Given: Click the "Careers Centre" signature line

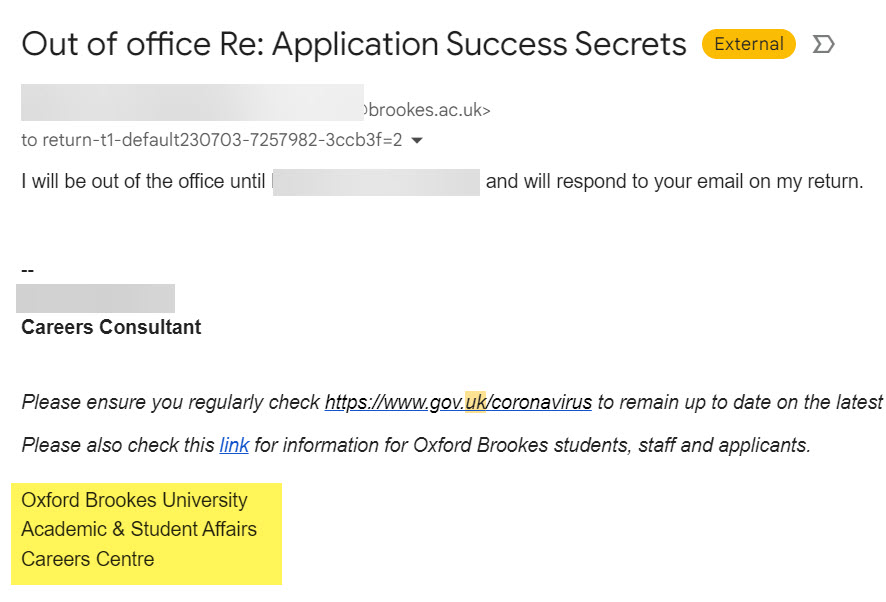Looking at the screenshot, I should [x=88, y=559].
